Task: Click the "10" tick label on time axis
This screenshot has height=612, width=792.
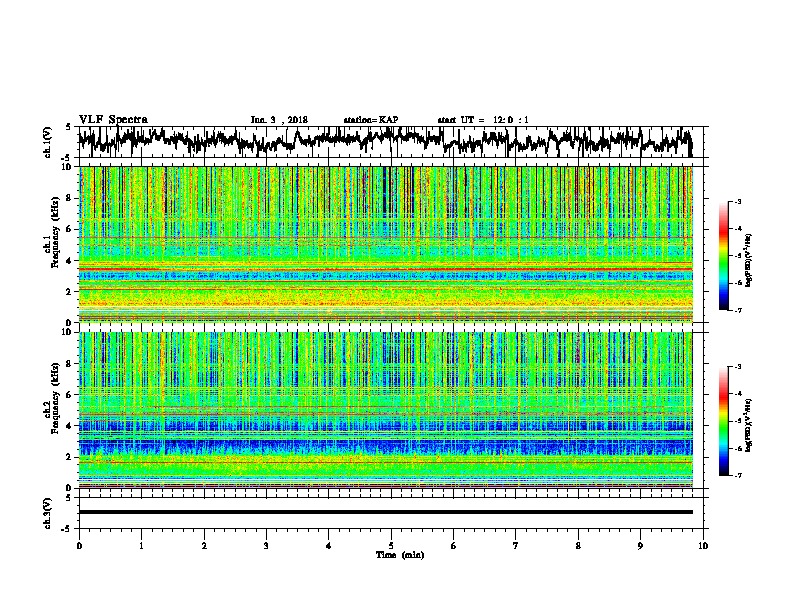Action: [703, 546]
